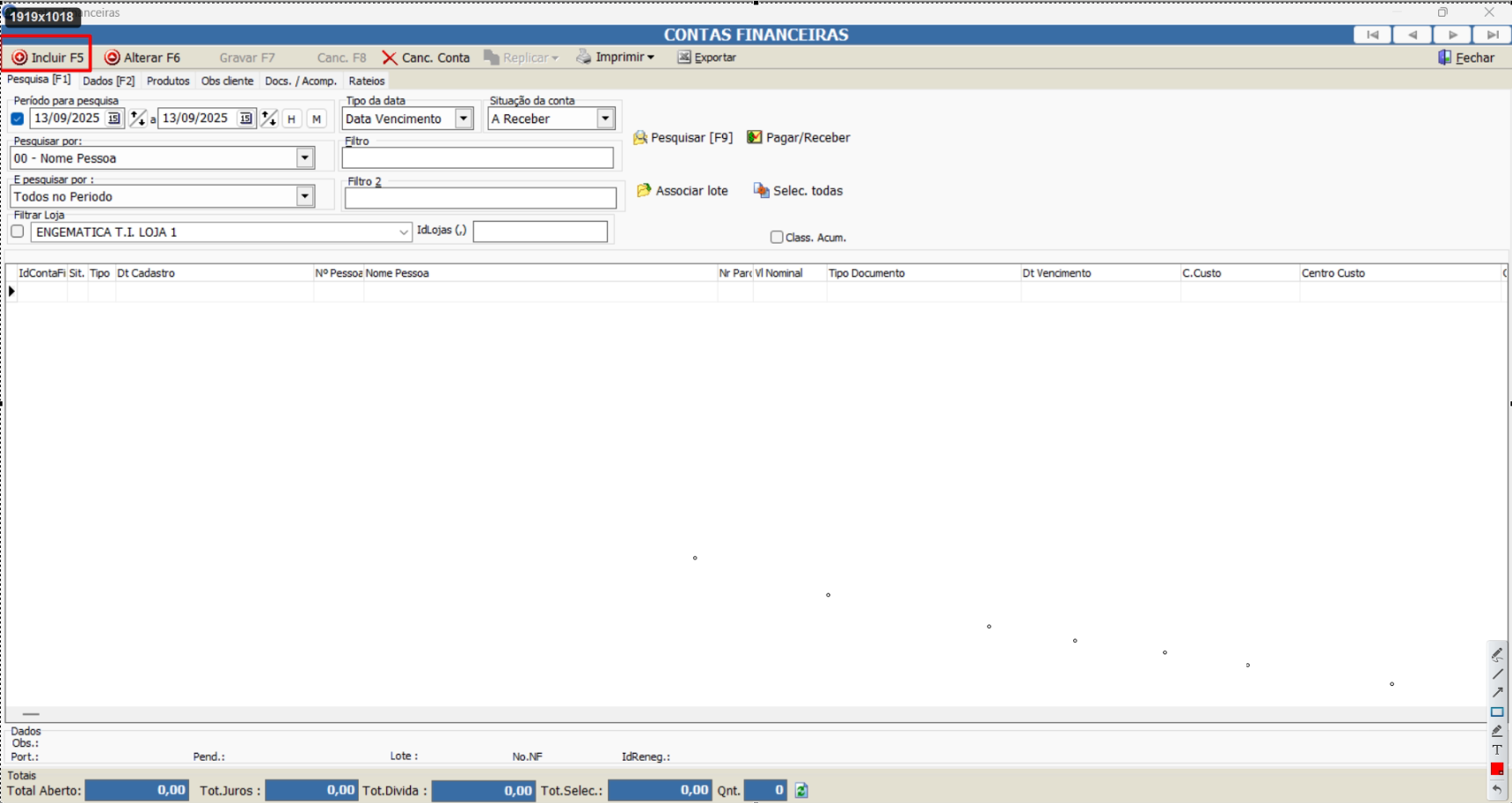Click the Incluir F5 button

[x=47, y=57]
